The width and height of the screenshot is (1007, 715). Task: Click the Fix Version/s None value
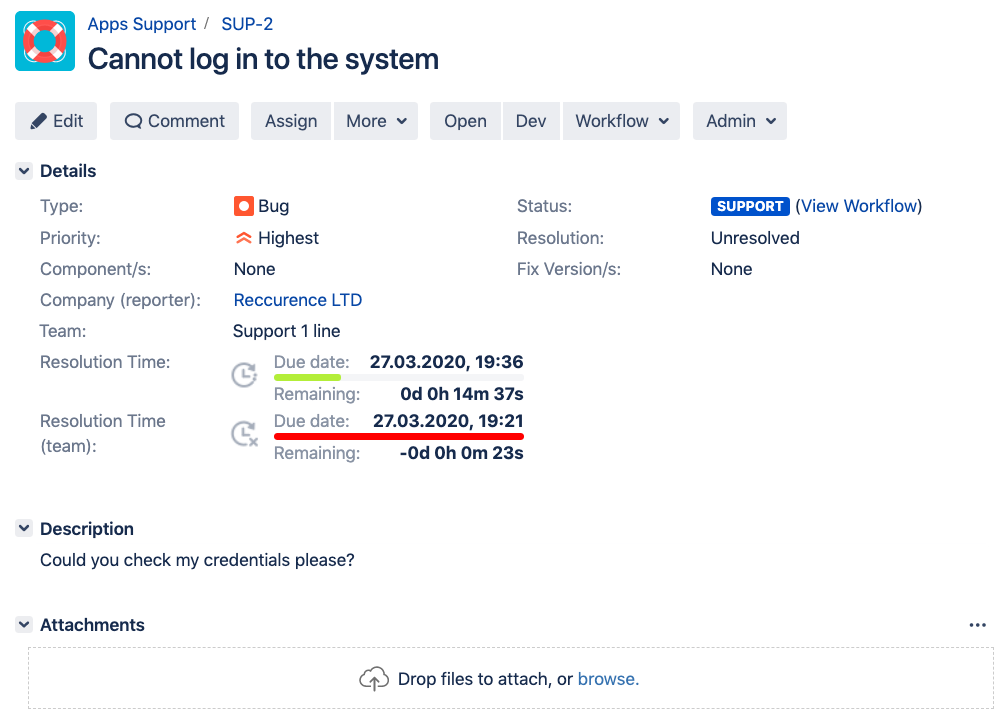pos(731,269)
